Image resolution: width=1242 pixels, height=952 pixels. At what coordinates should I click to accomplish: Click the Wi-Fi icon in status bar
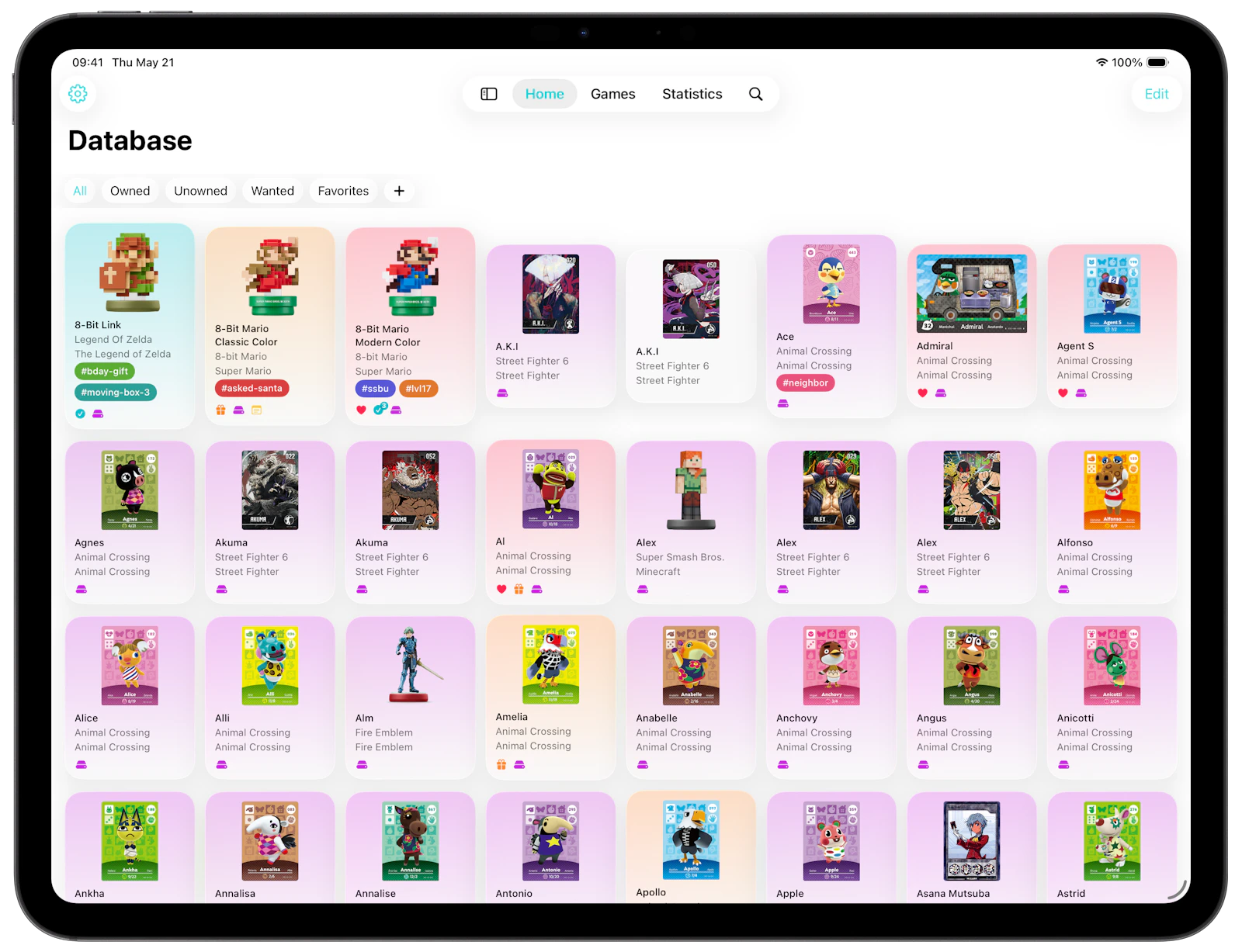(x=1101, y=63)
